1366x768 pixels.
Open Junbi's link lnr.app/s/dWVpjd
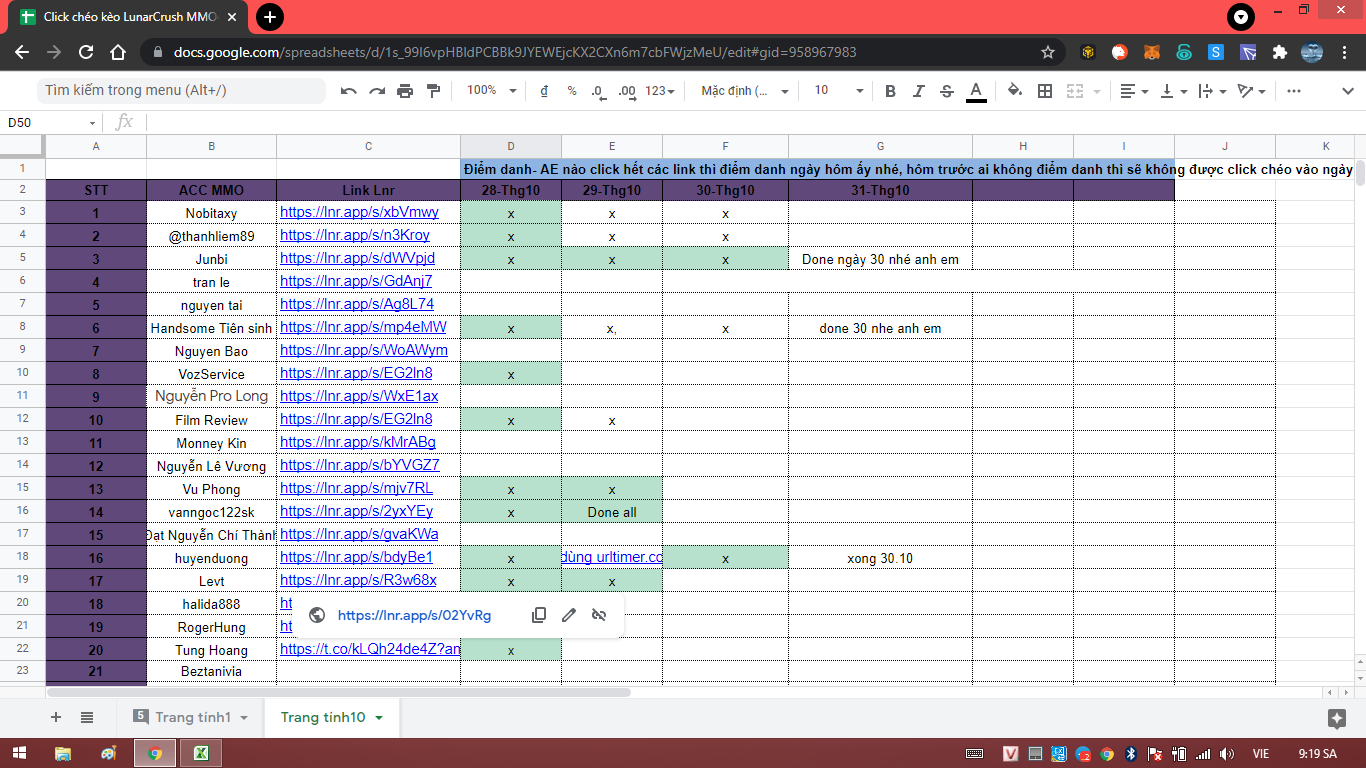click(357, 259)
